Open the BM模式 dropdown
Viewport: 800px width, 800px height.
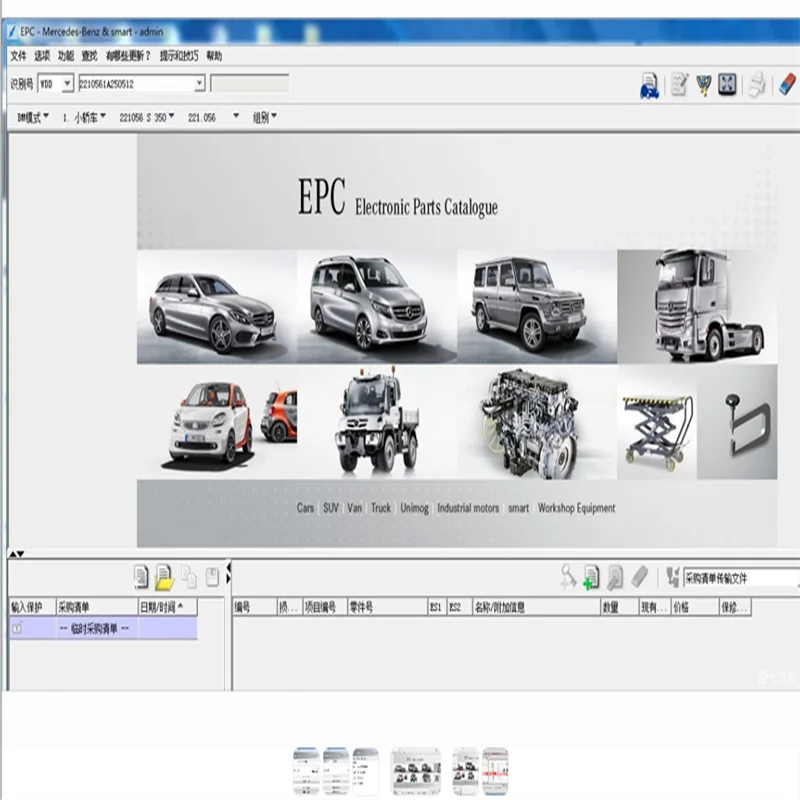click(x=33, y=117)
